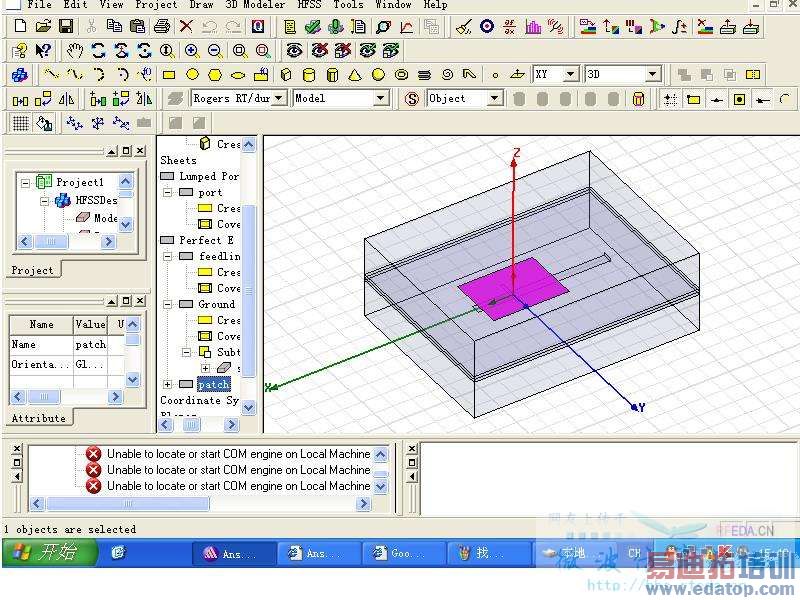The width and height of the screenshot is (800, 600).
Task: Open the XY drawing plane dropdown
Action: click(x=570, y=74)
